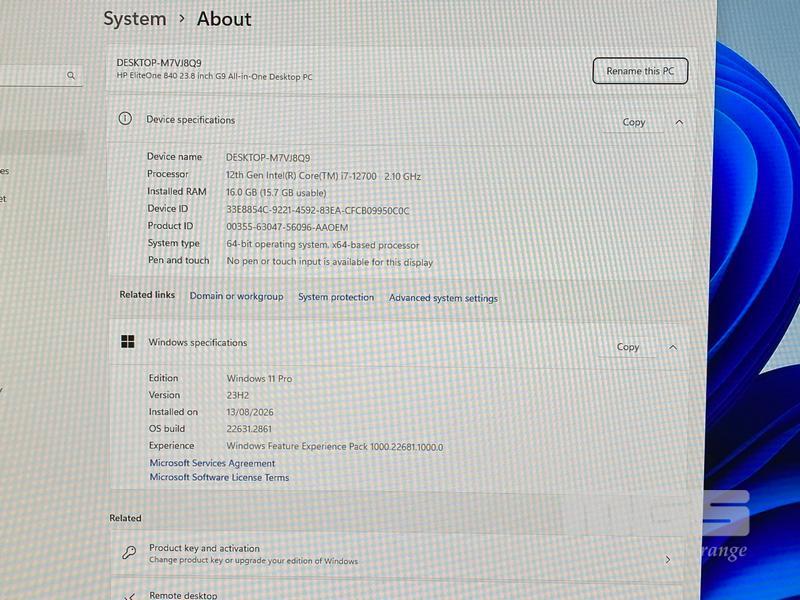Image resolution: width=800 pixels, height=600 pixels.
Task: Select device name value DESKTOP-M7VJ8Q9 in specifications
Action: click(268, 158)
